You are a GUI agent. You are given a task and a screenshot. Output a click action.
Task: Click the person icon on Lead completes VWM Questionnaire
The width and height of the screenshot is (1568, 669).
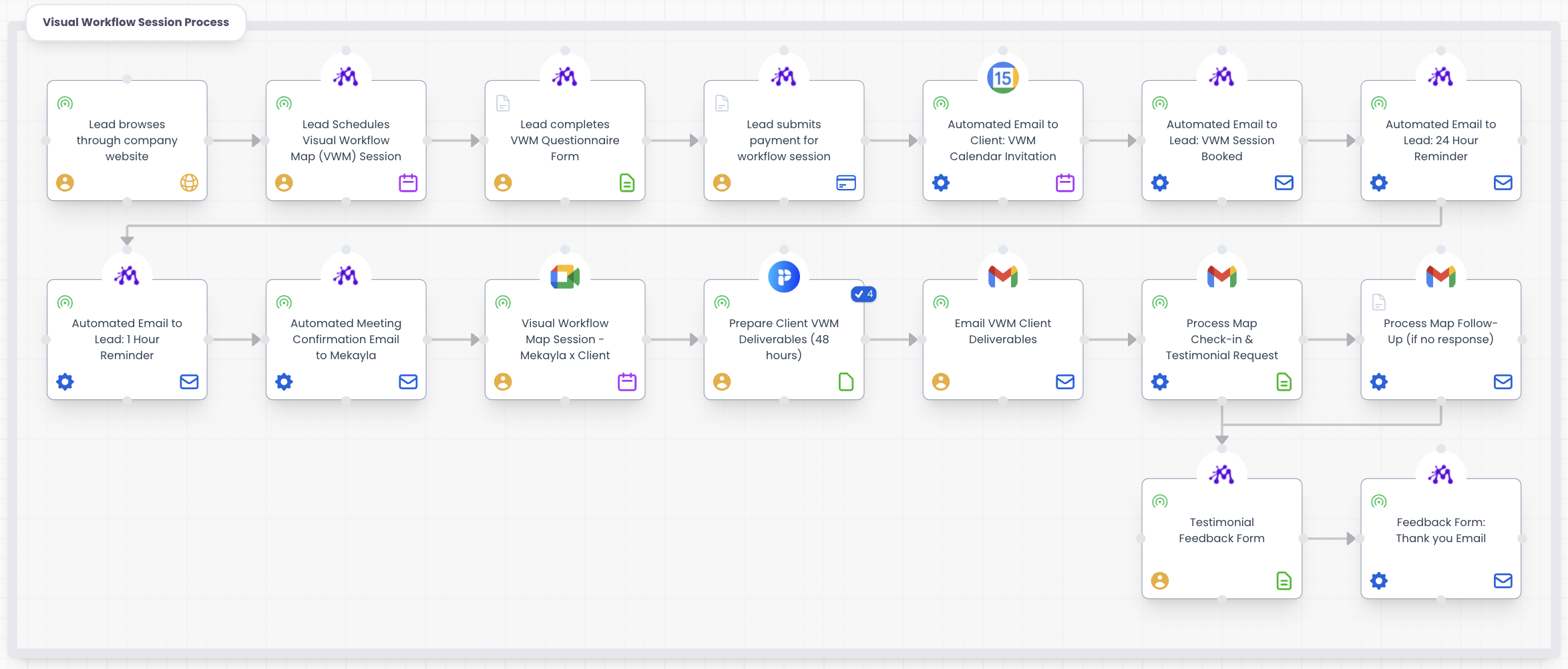pos(503,182)
